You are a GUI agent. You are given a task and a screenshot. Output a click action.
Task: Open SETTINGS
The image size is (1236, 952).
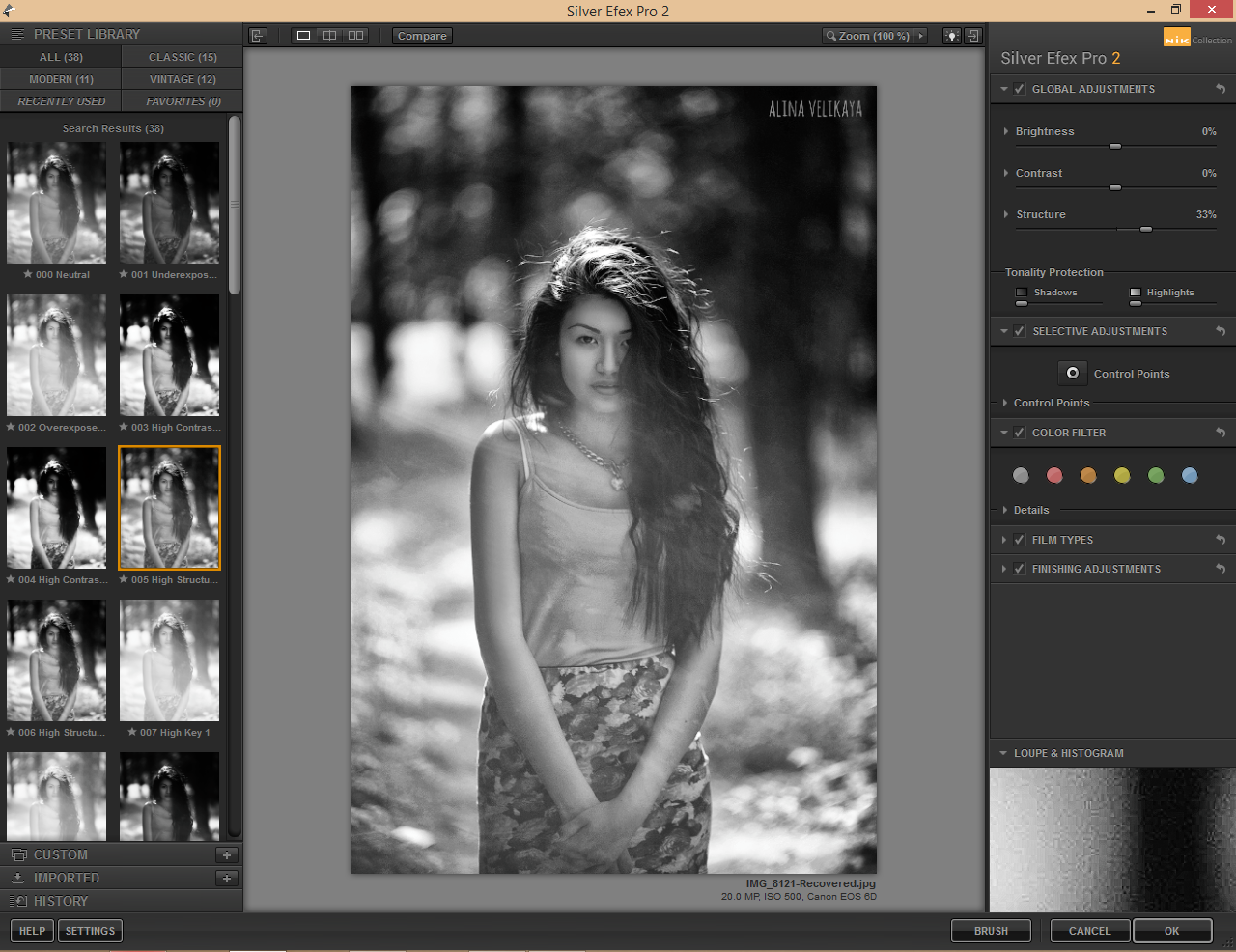click(90, 931)
